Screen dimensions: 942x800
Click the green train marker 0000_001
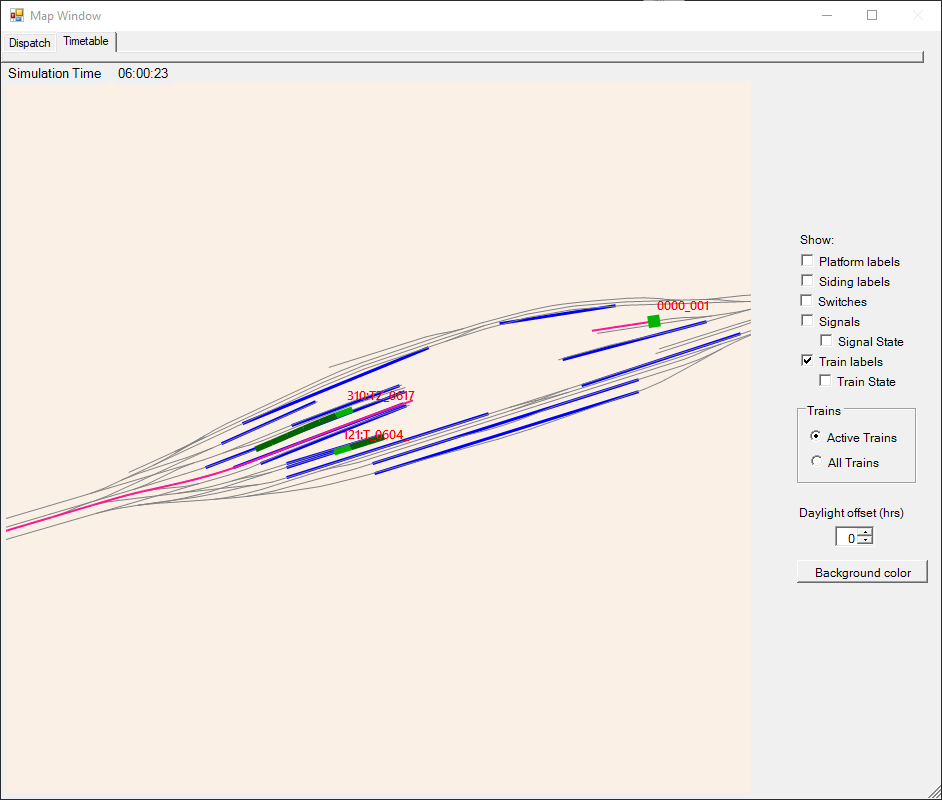[x=654, y=321]
